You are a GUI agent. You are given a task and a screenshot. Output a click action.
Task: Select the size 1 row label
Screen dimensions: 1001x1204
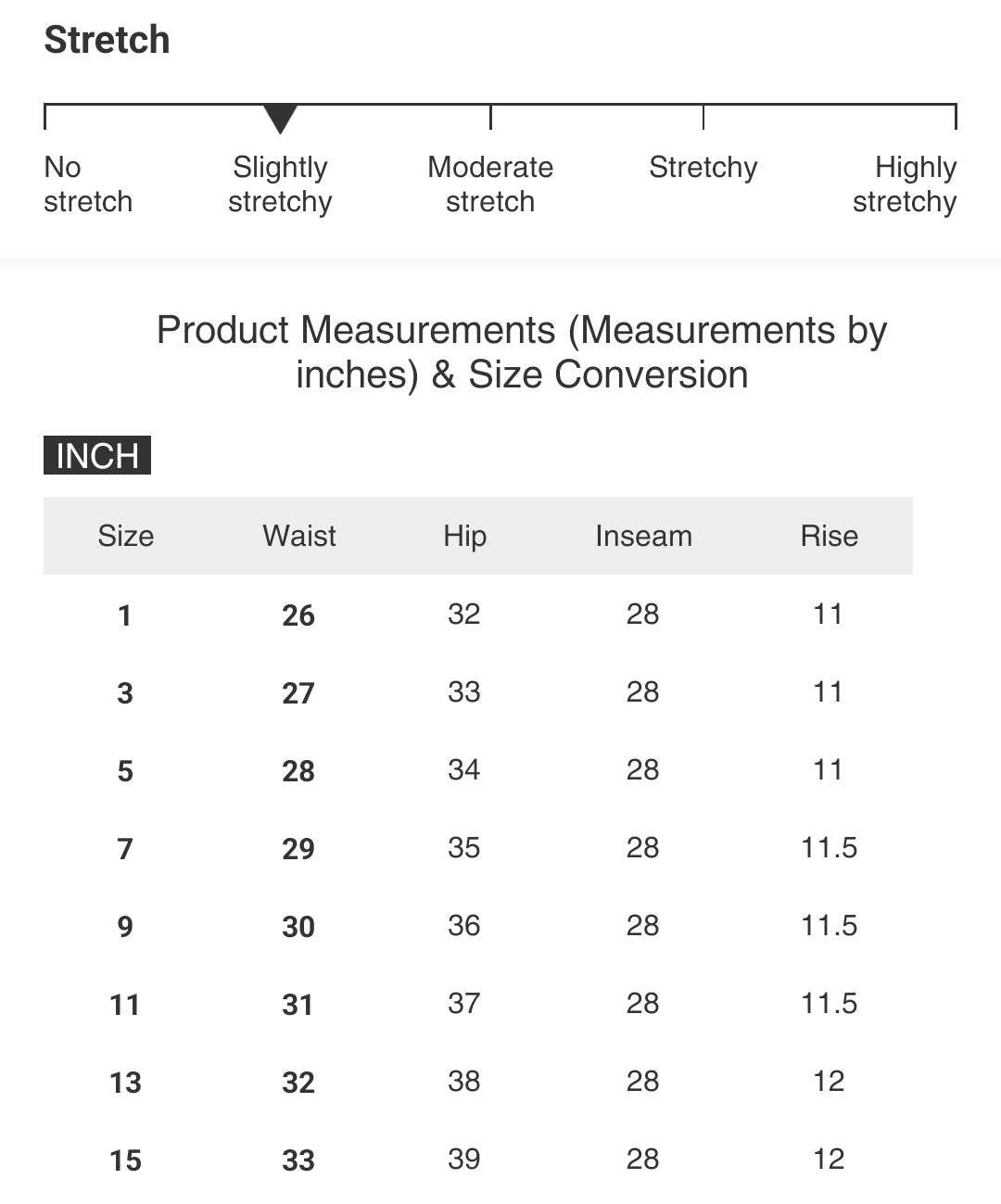pyautogui.click(x=125, y=615)
